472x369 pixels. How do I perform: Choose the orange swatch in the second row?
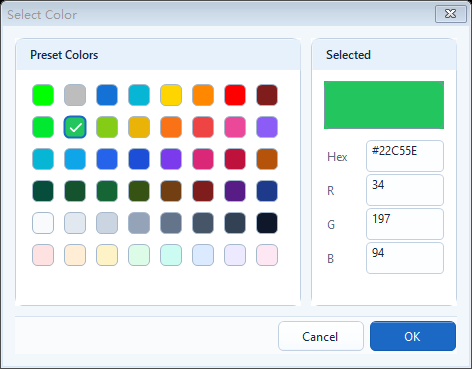click(171, 127)
